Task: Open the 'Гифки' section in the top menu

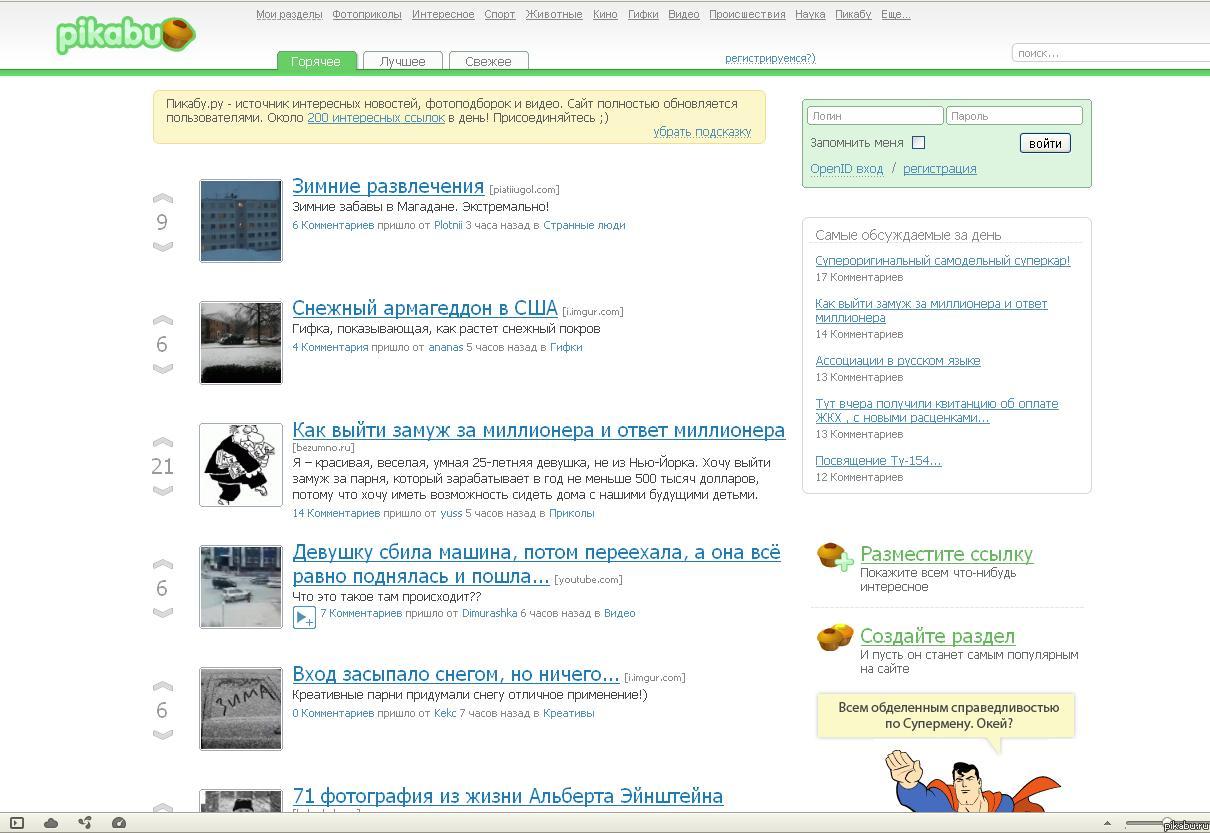Action: click(643, 14)
